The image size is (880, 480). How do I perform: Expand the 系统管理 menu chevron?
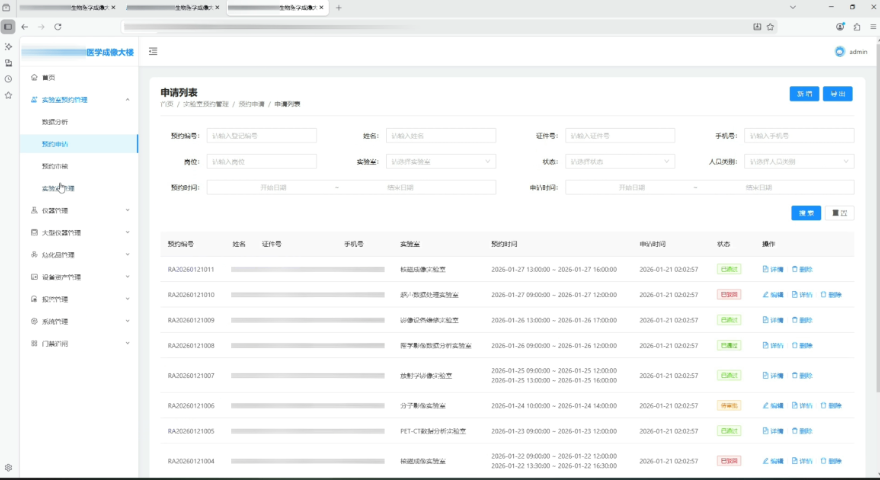pyautogui.click(x=127, y=321)
